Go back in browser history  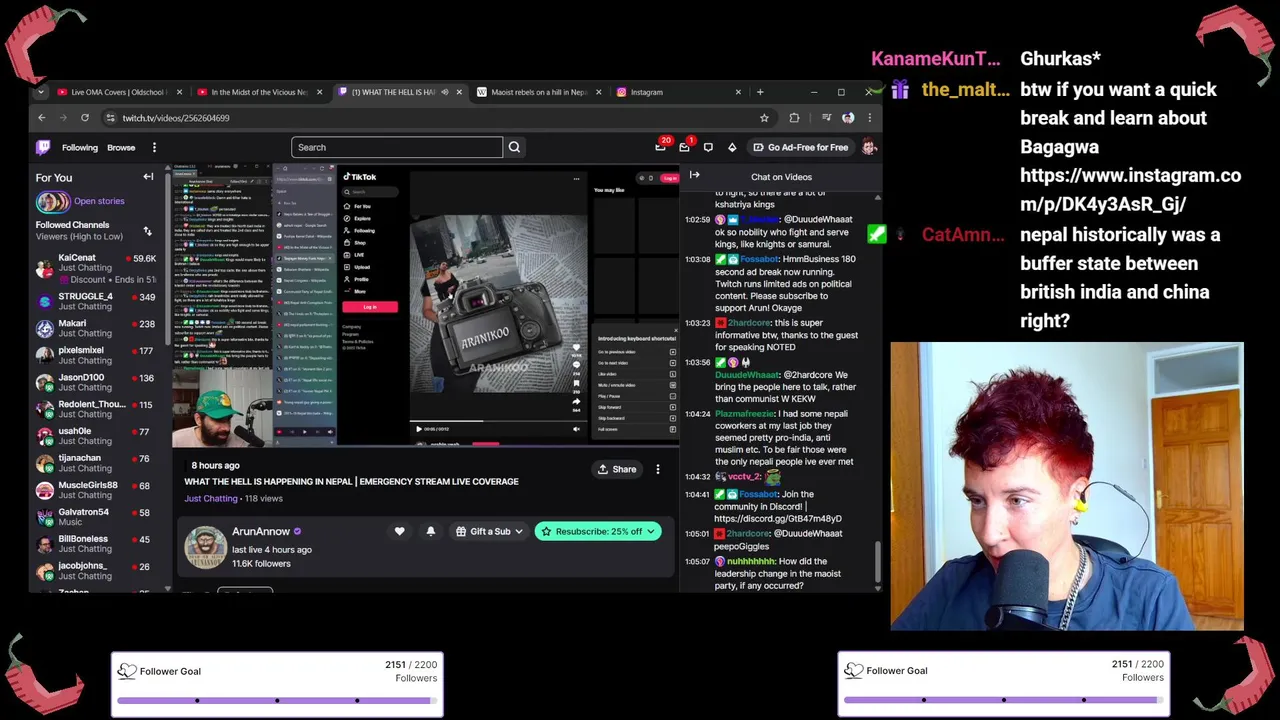pos(42,117)
